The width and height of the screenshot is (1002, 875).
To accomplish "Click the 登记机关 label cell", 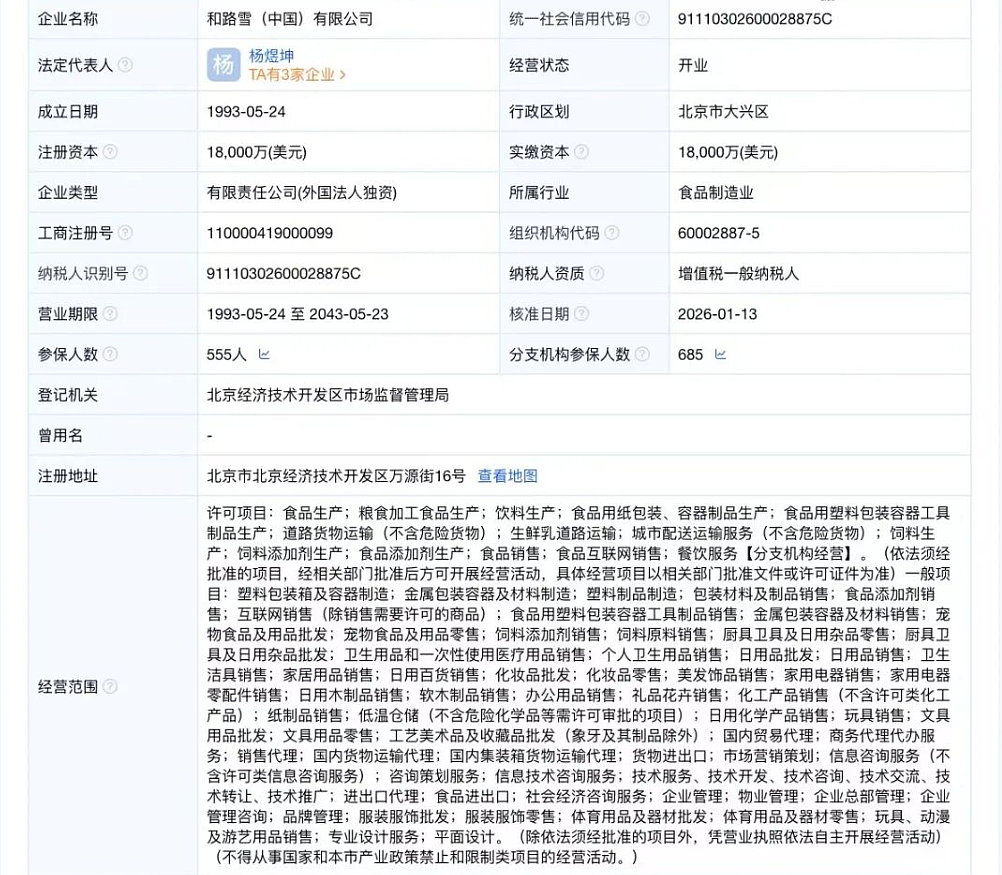I will pos(112,395).
